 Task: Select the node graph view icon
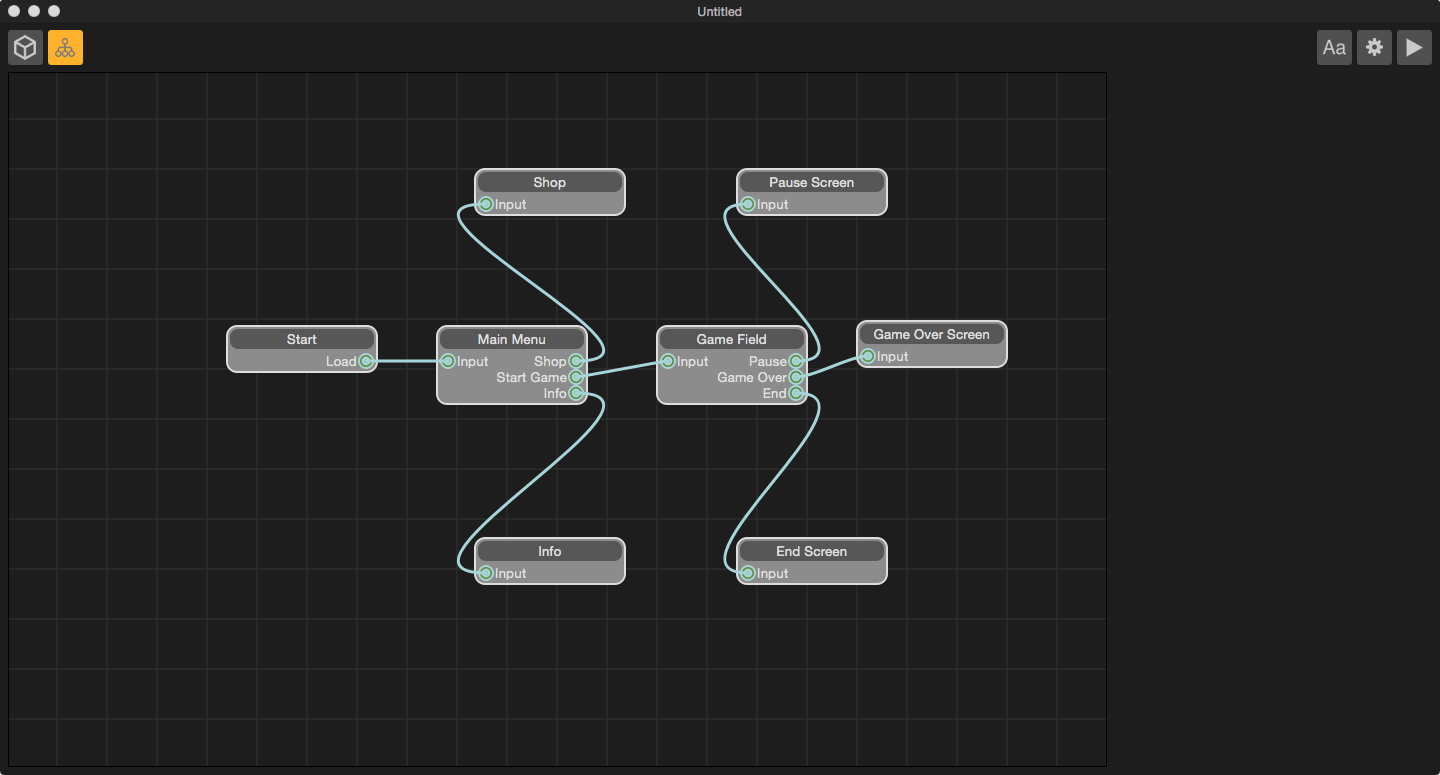(66, 47)
